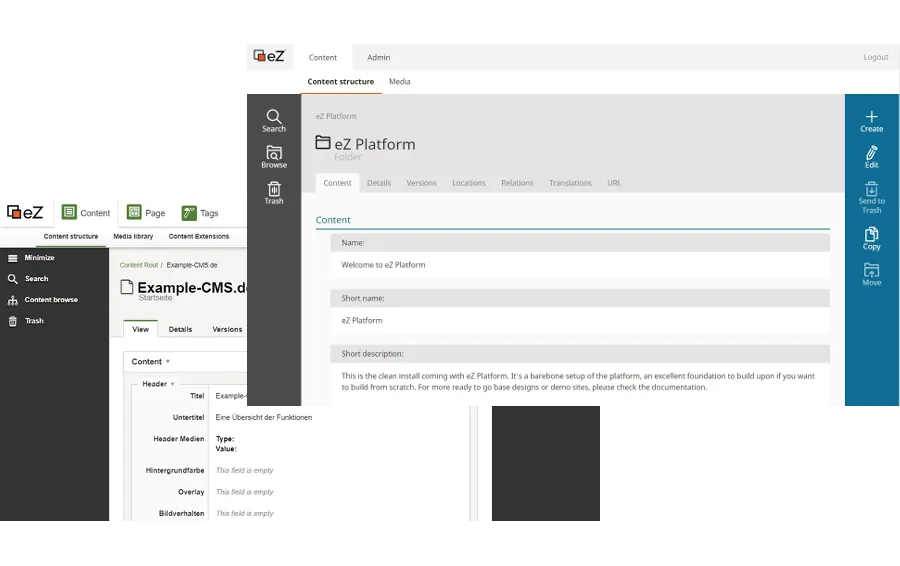Click the Move icon in action bar

tap(871, 269)
